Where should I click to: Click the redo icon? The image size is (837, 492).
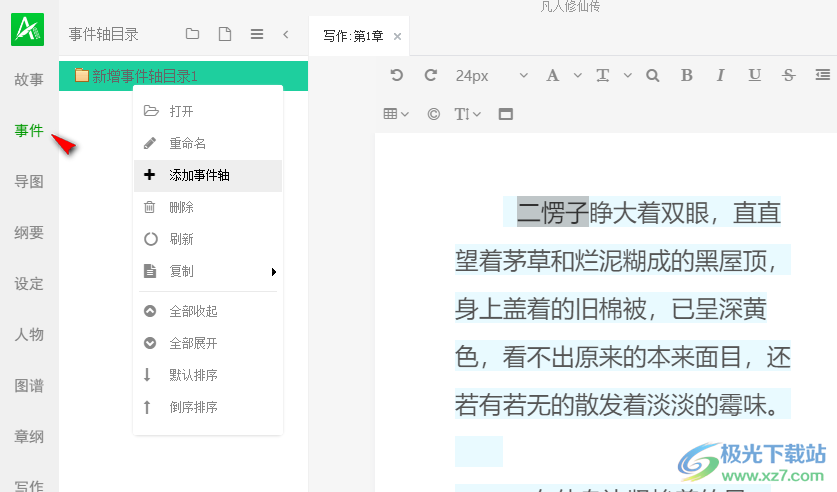pyautogui.click(x=430, y=75)
